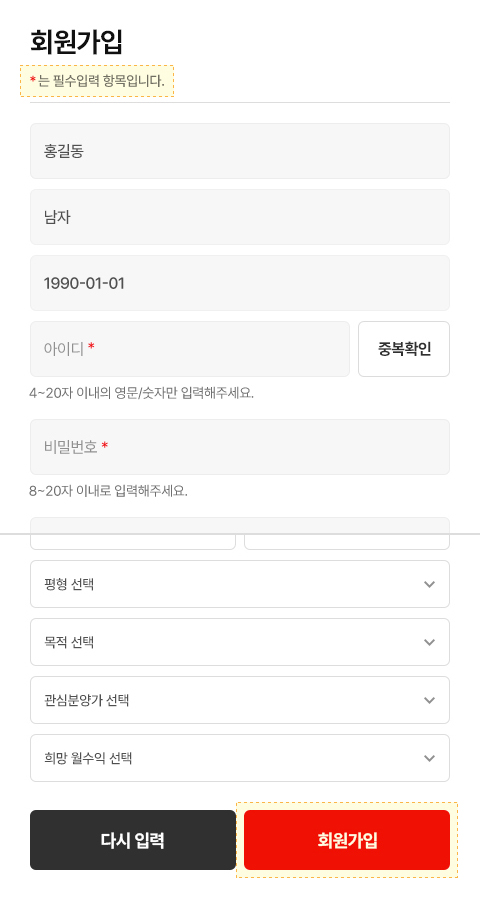Reset the form with 다시 입력

[x=133, y=840]
